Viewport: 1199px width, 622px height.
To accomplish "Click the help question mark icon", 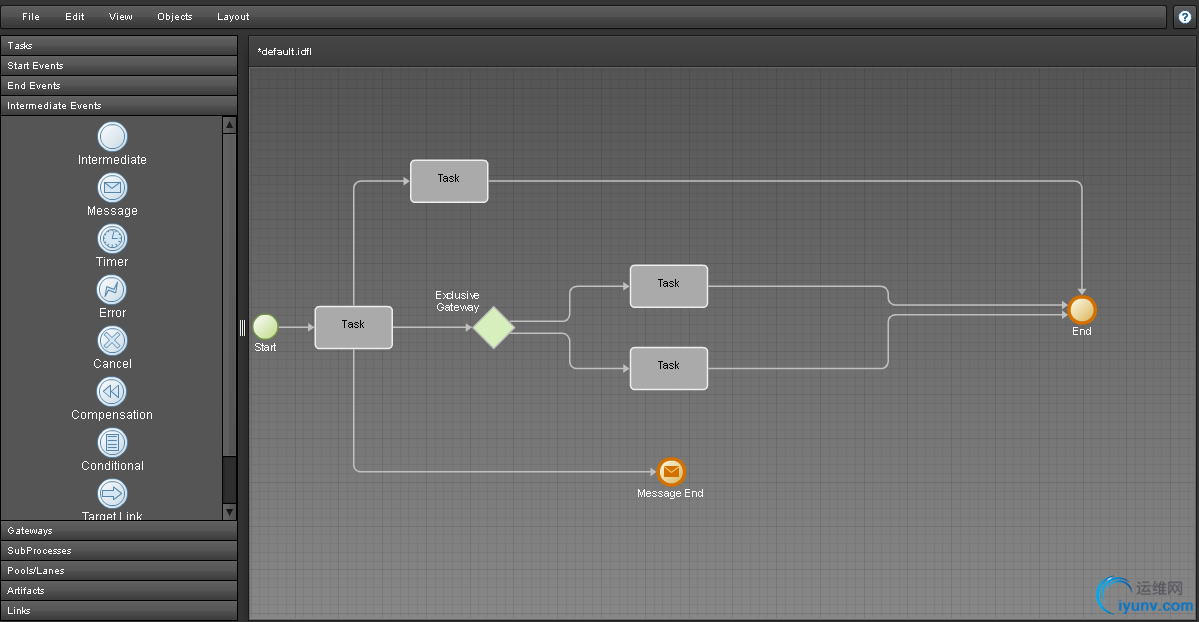I will point(1184,17).
